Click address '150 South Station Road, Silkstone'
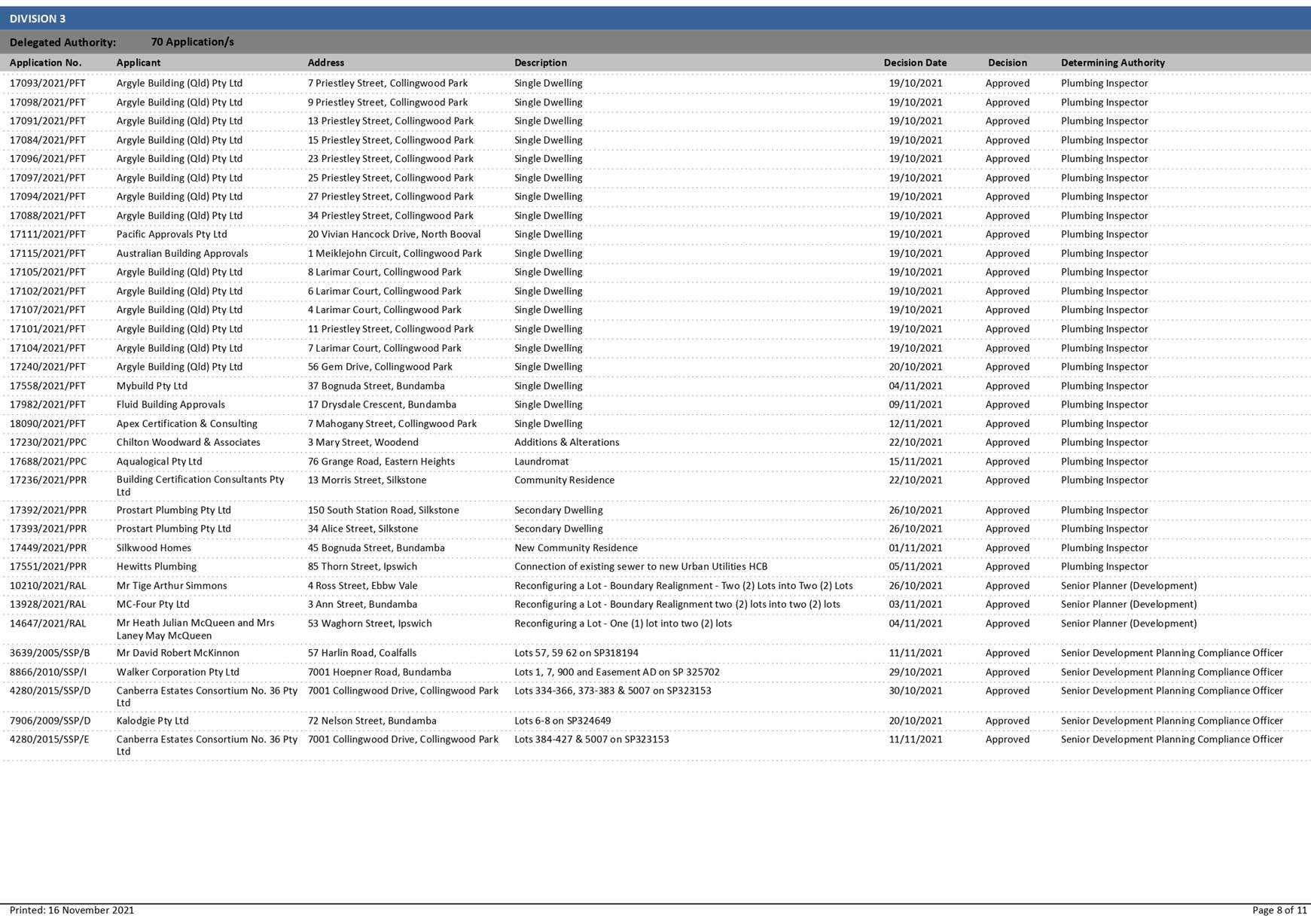 point(383,511)
